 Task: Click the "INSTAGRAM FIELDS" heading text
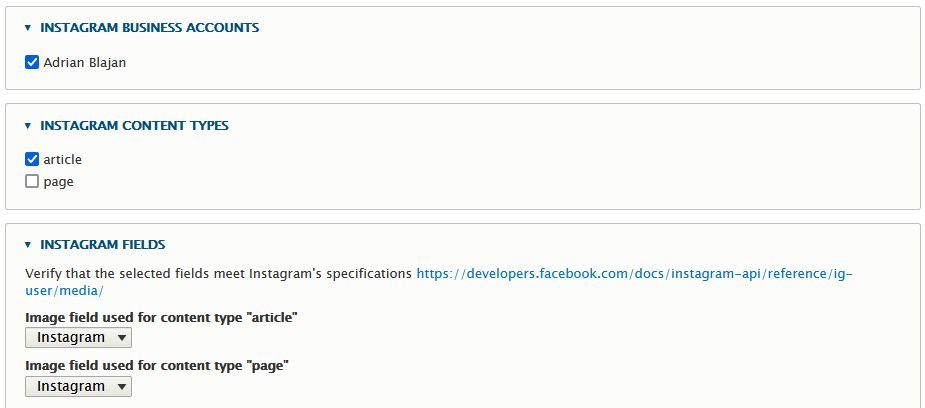coord(102,244)
